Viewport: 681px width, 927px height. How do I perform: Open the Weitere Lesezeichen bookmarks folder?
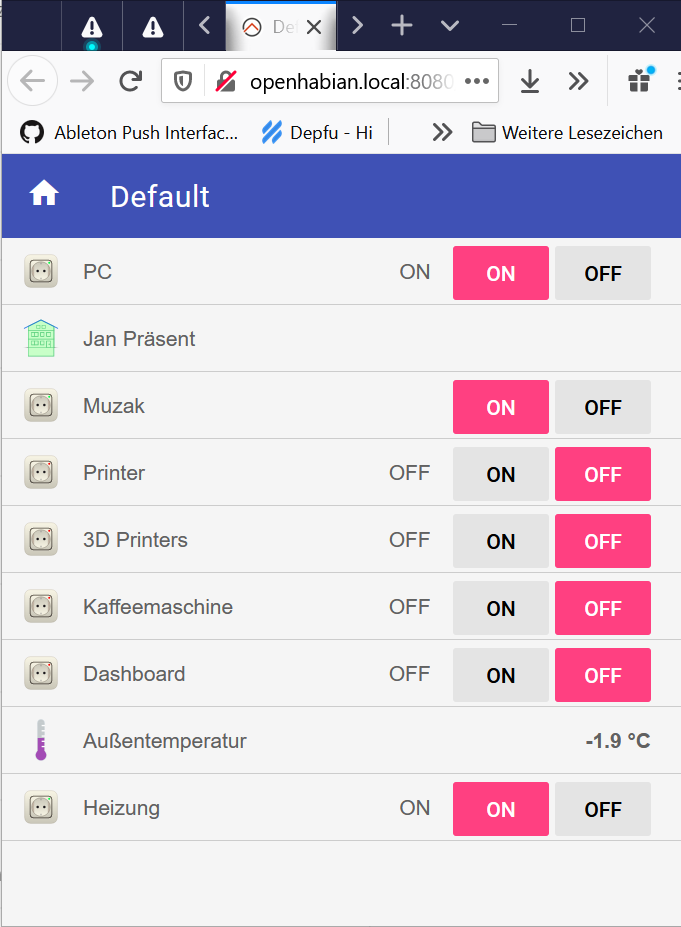click(567, 132)
